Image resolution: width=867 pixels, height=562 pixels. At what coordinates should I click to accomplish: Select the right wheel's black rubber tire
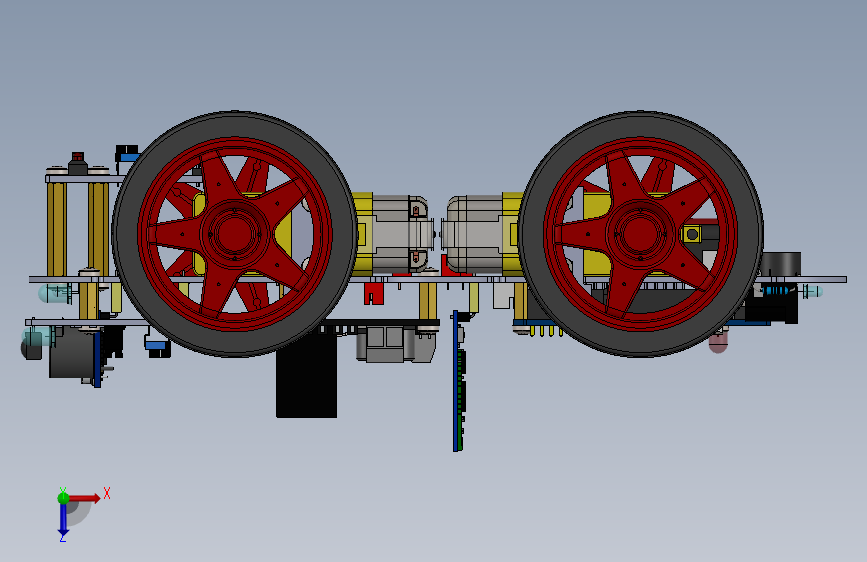click(x=640, y=124)
